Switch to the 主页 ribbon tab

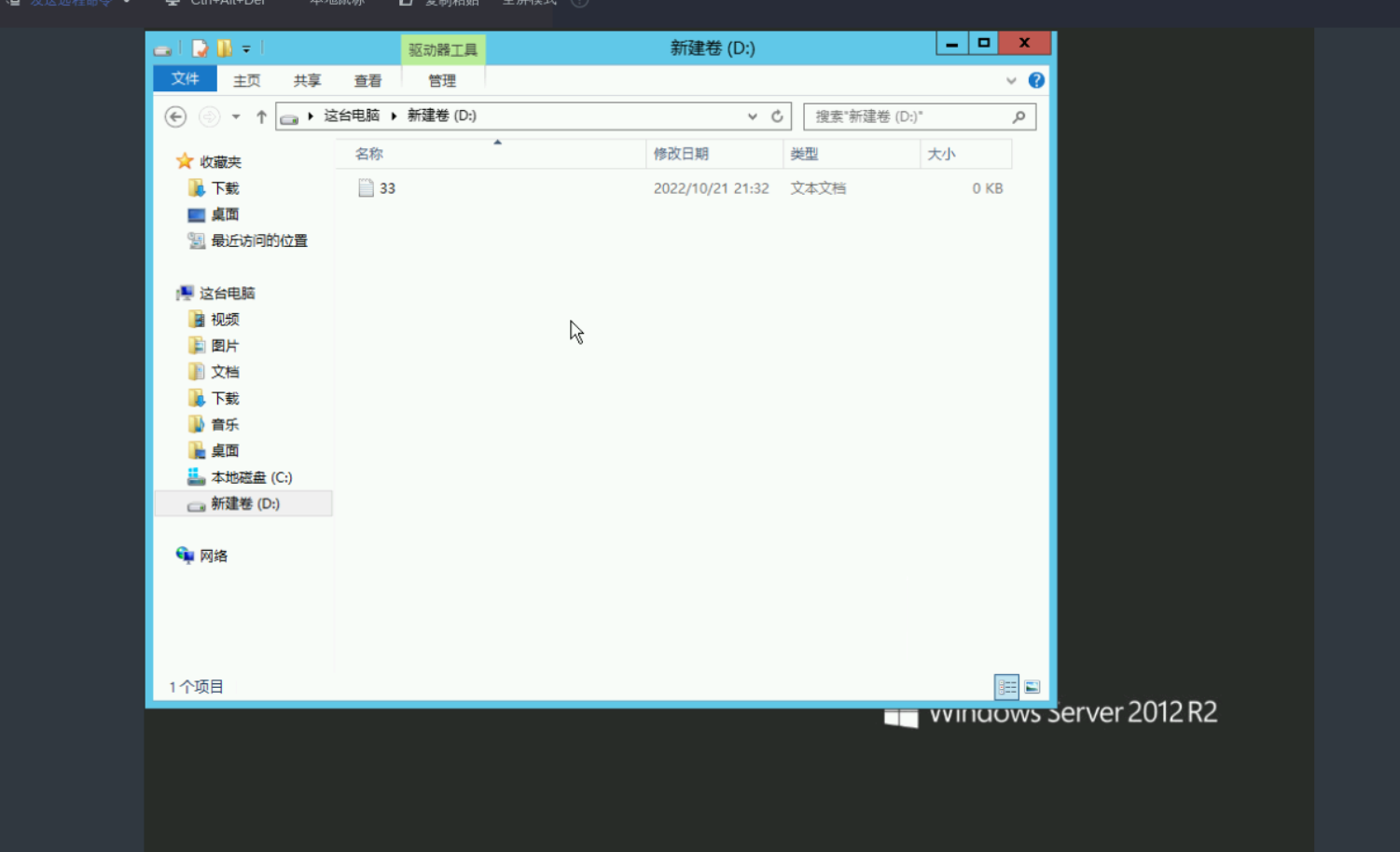pyautogui.click(x=247, y=80)
